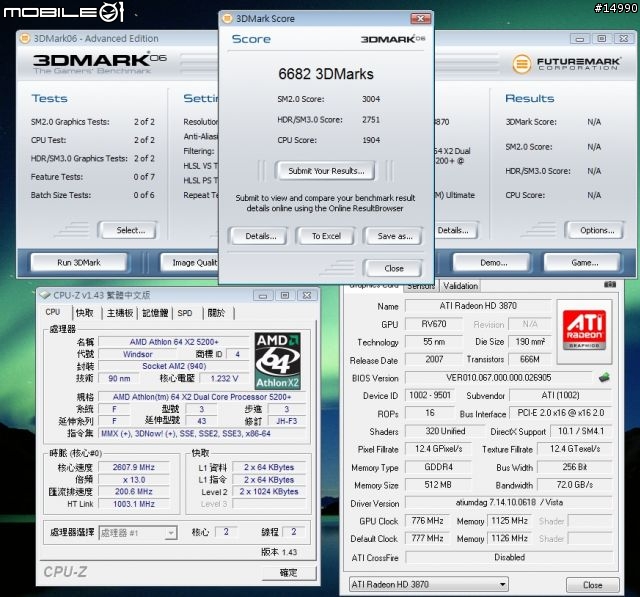Click the Game button in 3DMark06
The image size is (640, 597).
(x=584, y=262)
